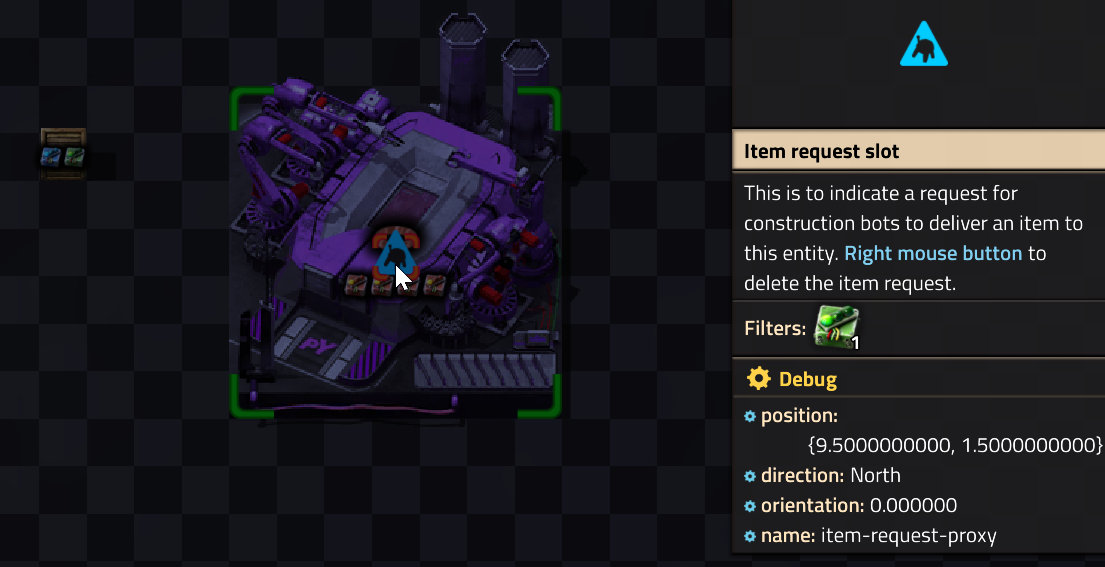Click the "Item request slot" title bar
1105x567 pixels.
tap(919, 151)
